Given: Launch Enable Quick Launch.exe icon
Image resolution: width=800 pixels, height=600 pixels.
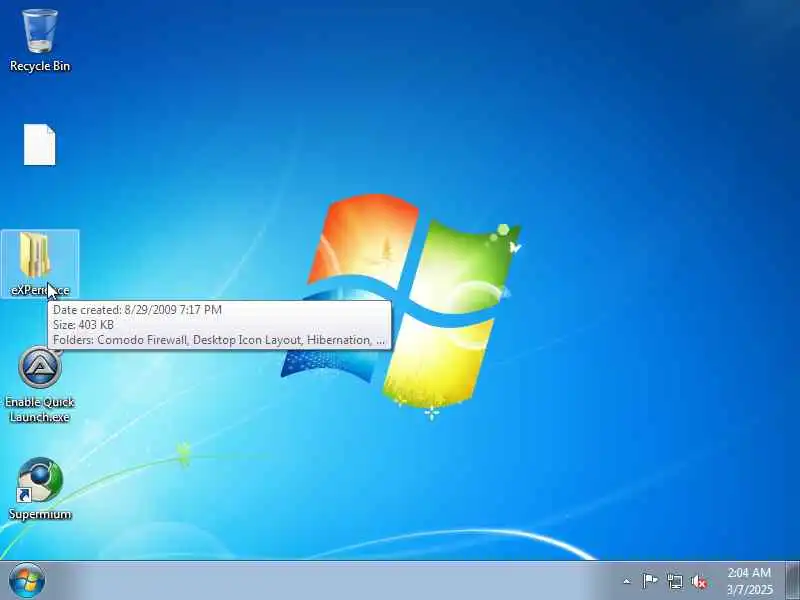Looking at the screenshot, I should [x=40, y=385].
